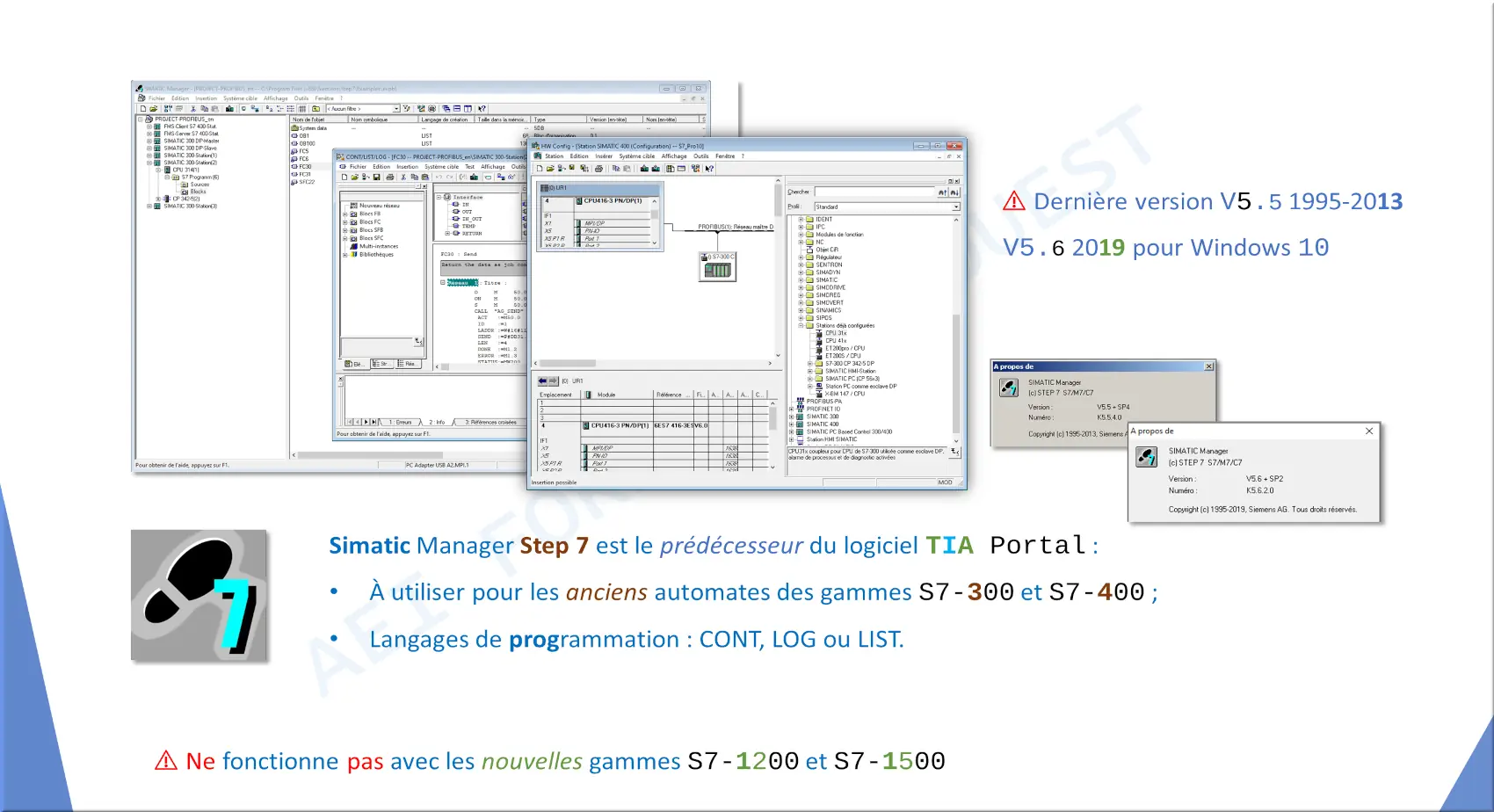Click Print icon in CONT/LIST/LOG toolbar
1494x812 pixels.
click(390, 177)
